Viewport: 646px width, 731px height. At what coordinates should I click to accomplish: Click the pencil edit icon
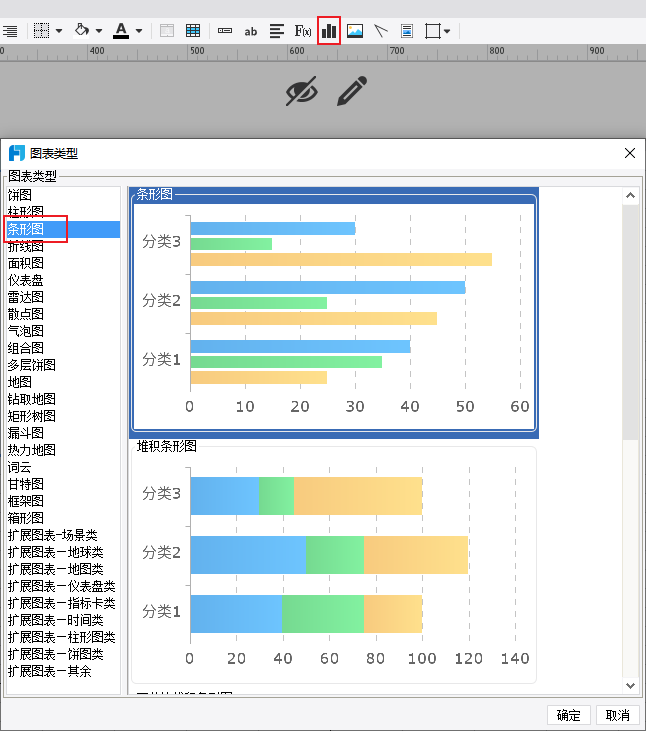click(352, 91)
